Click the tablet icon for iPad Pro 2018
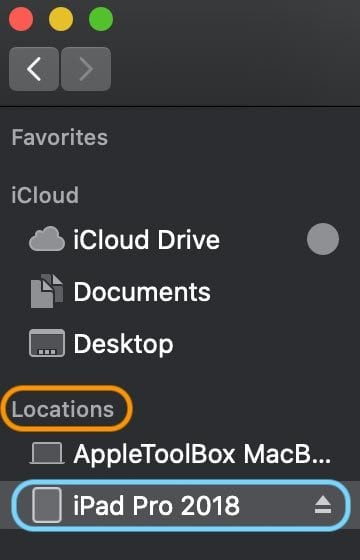Viewport: 360px width, 560px height. (x=47, y=505)
